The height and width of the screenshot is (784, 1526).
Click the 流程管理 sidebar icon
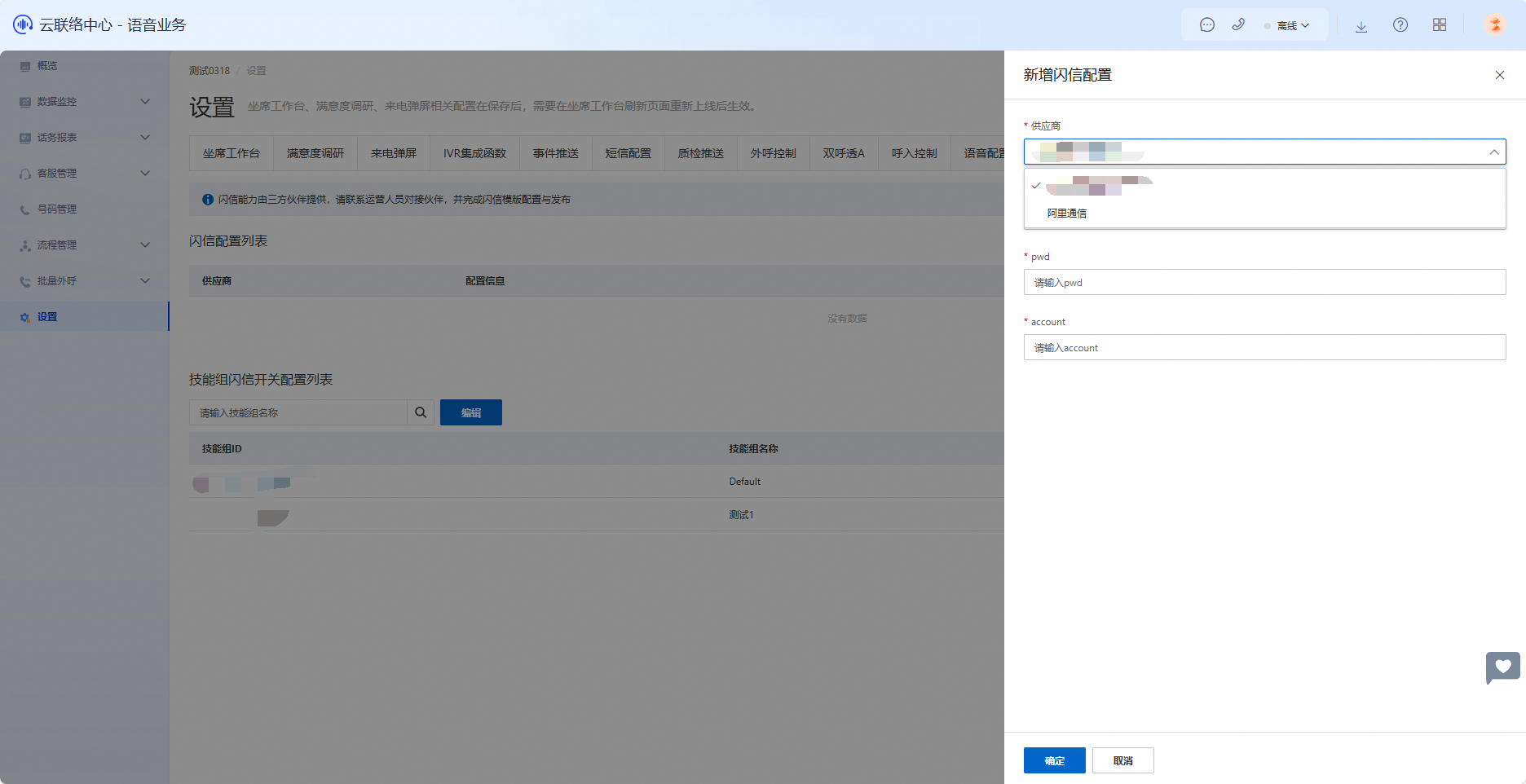pos(25,245)
